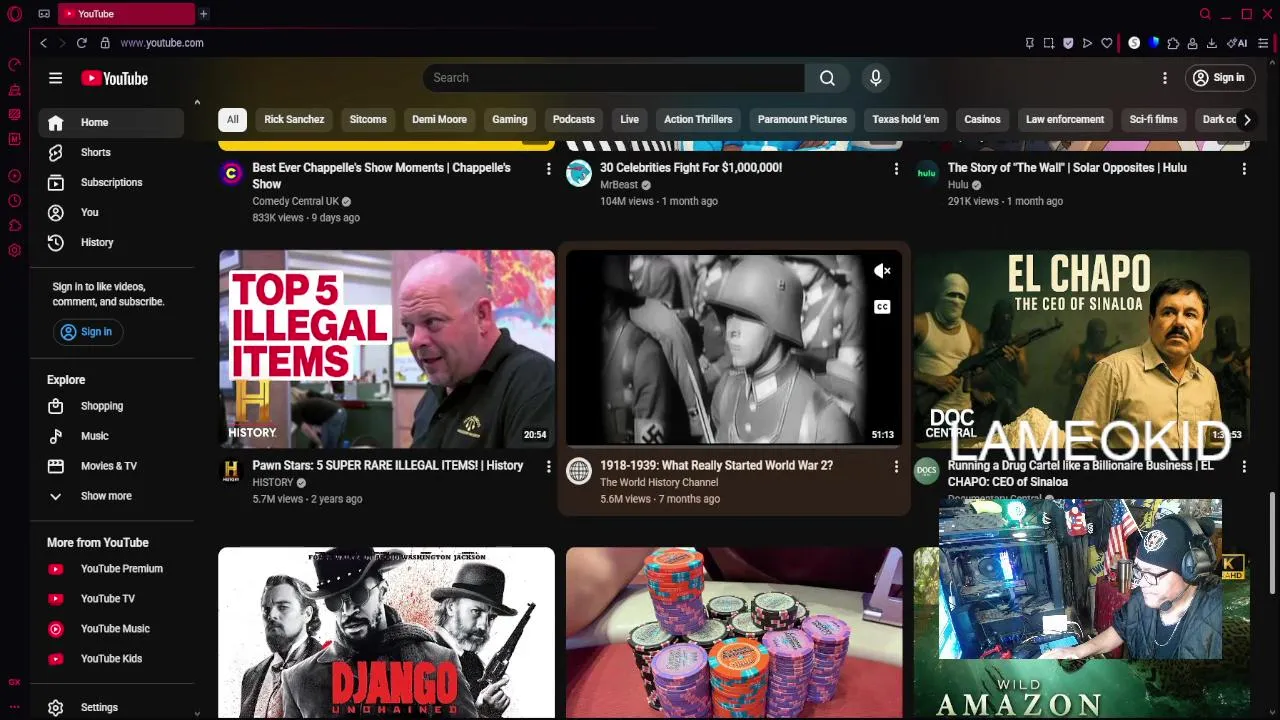Open the Top 5 Illegal Items thumbnail
This screenshot has width=1280, height=720.
387,348
